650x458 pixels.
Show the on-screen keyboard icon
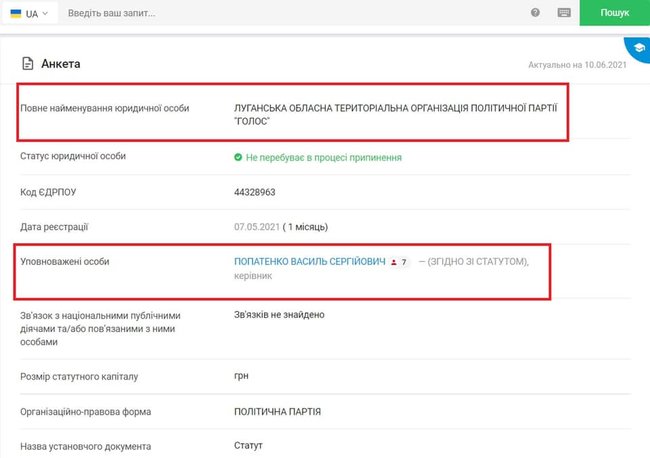click(x=564, y=14)
